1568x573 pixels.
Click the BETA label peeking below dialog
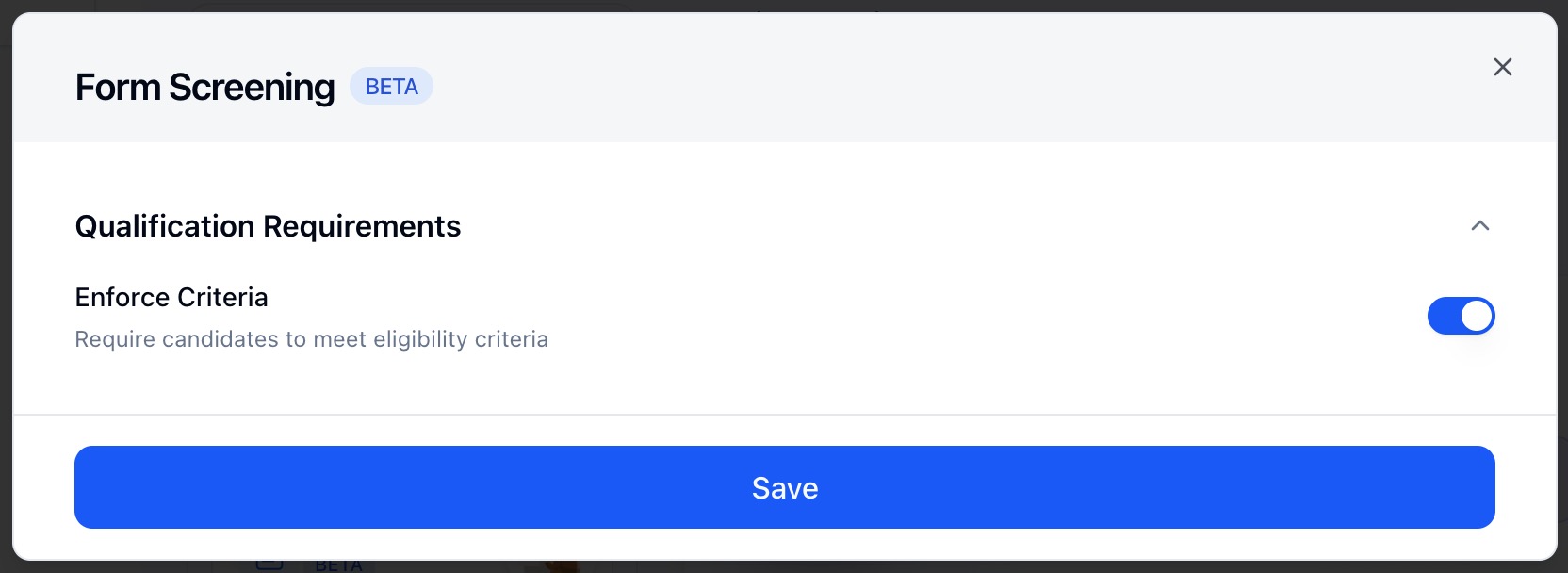click(x=338, y=566)
